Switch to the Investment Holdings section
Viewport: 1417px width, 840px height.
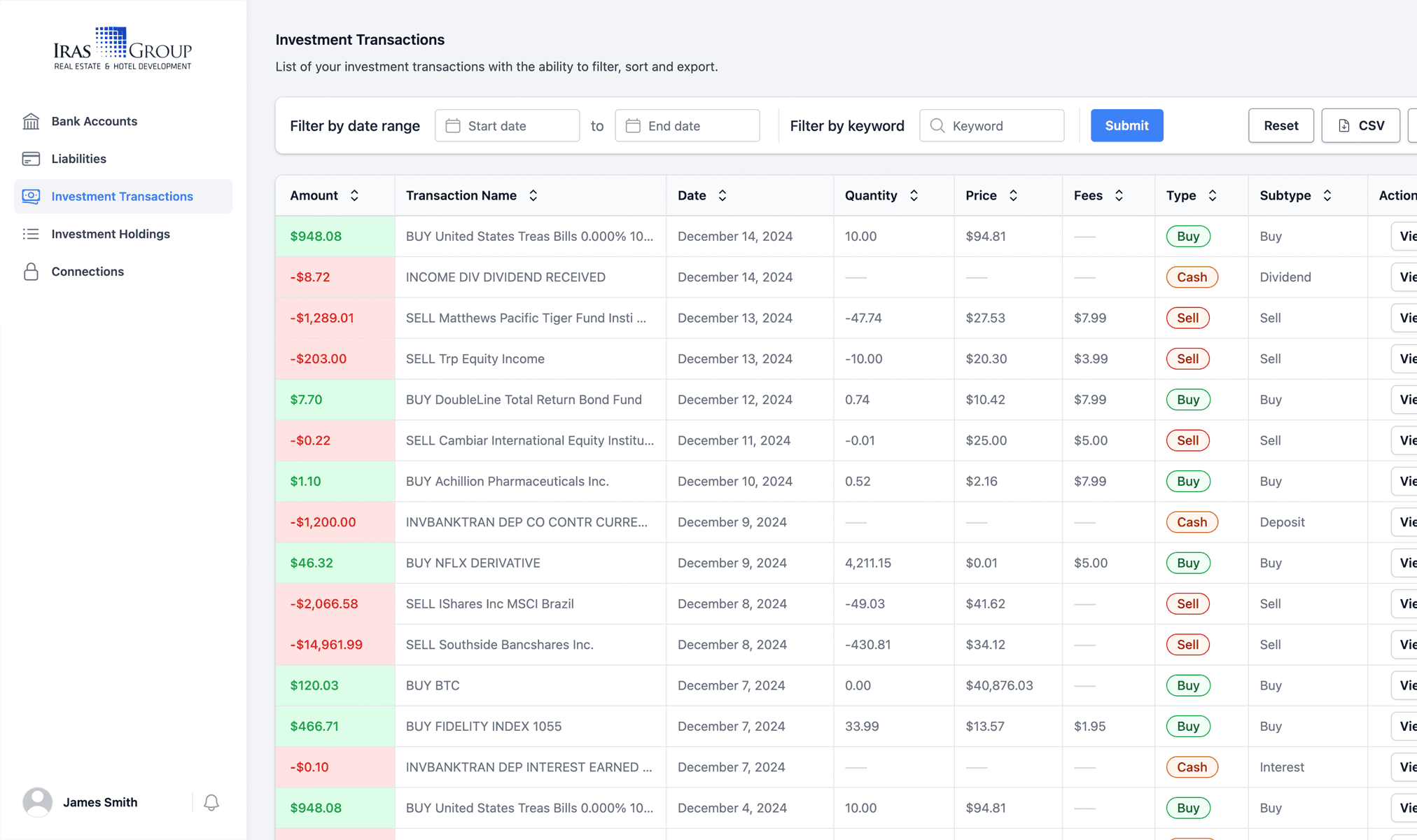click(110, 234)
